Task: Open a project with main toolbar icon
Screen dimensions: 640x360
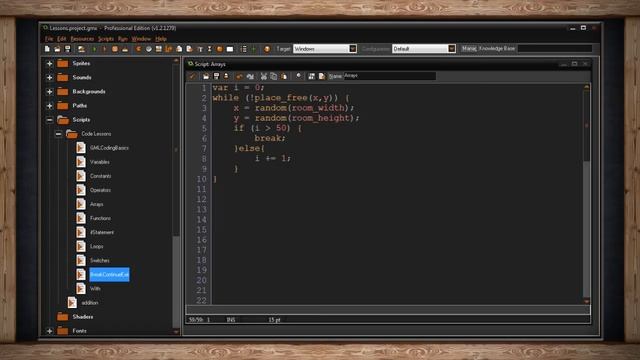Action: coord(58,49)
